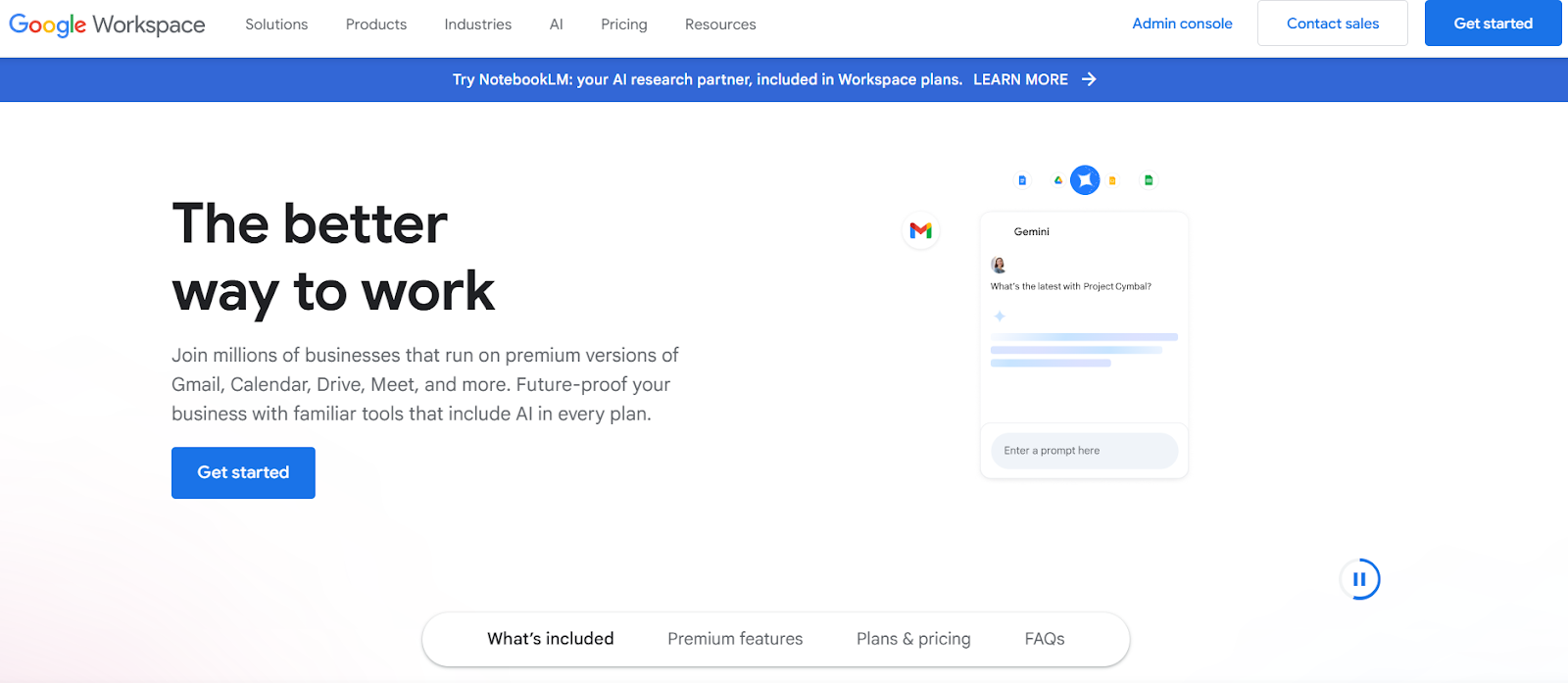
Task: Click the user avatar in Gemini card
Action: coord(999,265)
